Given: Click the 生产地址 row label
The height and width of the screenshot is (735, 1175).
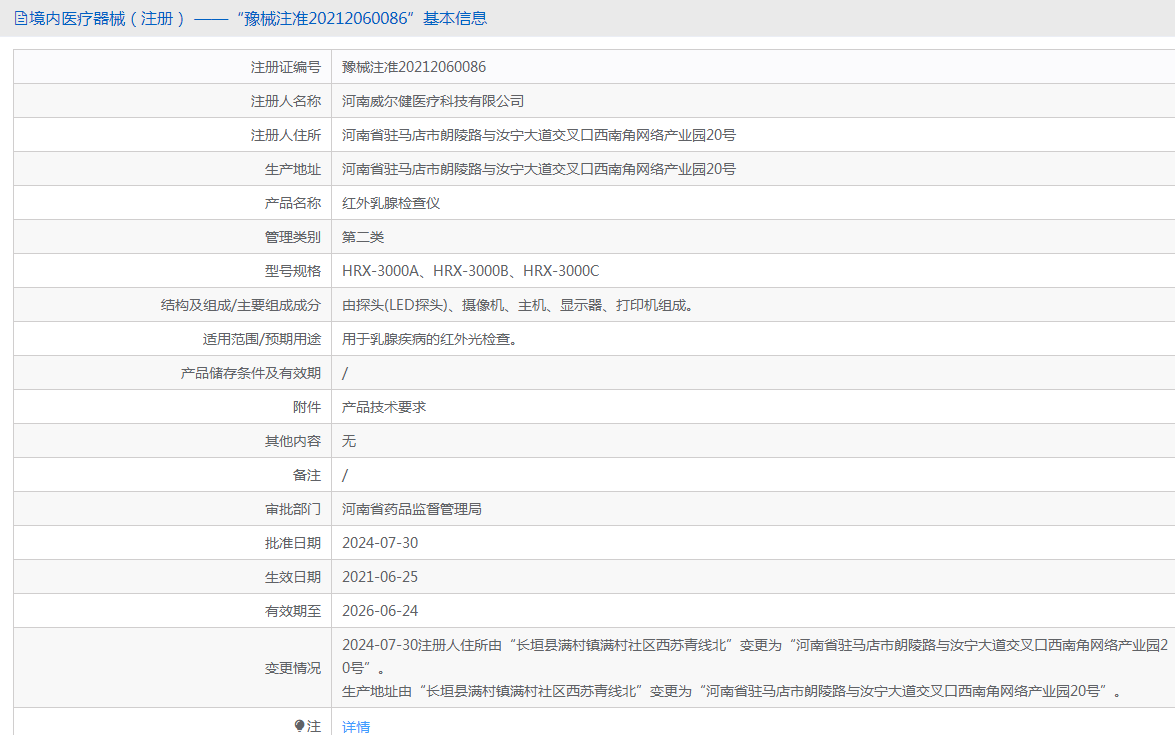Looking at the screenshot, I should pyautogui.click(x=292, y=169).
